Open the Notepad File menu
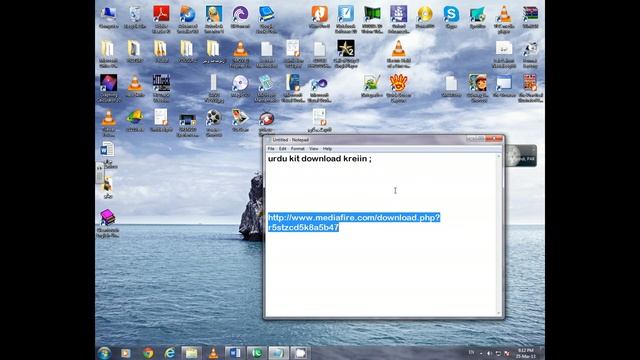Viewport: 640px width, 360px height. pos(271,149)
